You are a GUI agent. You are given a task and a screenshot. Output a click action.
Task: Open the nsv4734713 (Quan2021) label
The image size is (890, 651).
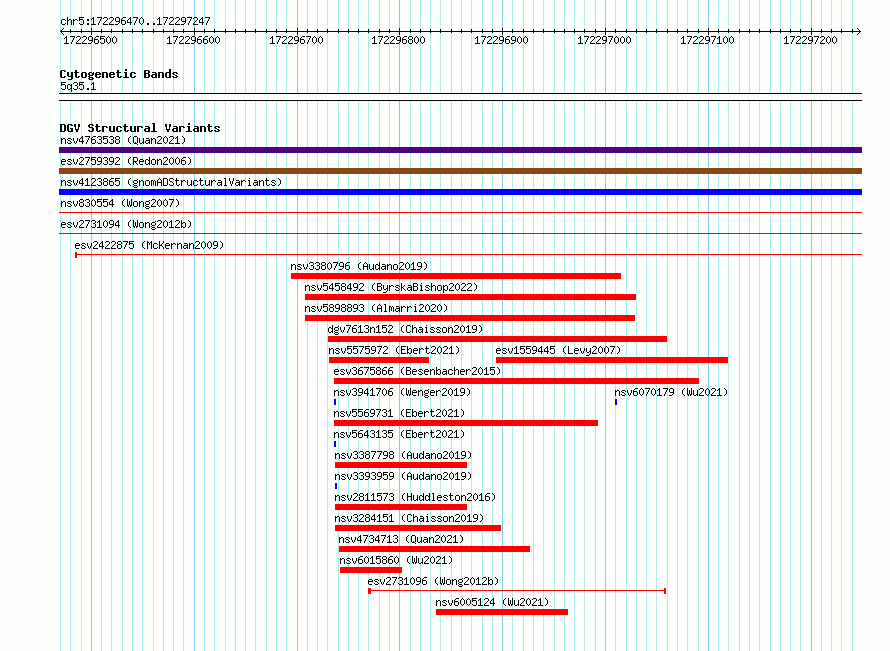[401, 539]
